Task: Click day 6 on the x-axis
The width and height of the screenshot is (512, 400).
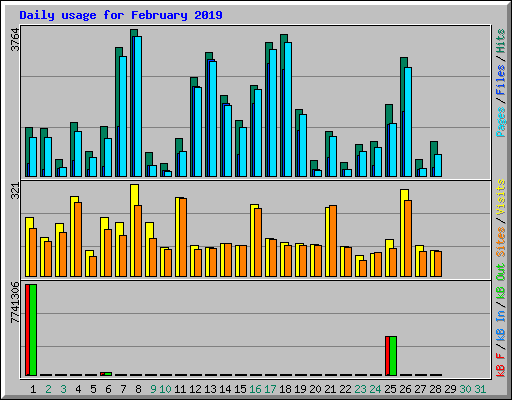Action: coord(108,389)
